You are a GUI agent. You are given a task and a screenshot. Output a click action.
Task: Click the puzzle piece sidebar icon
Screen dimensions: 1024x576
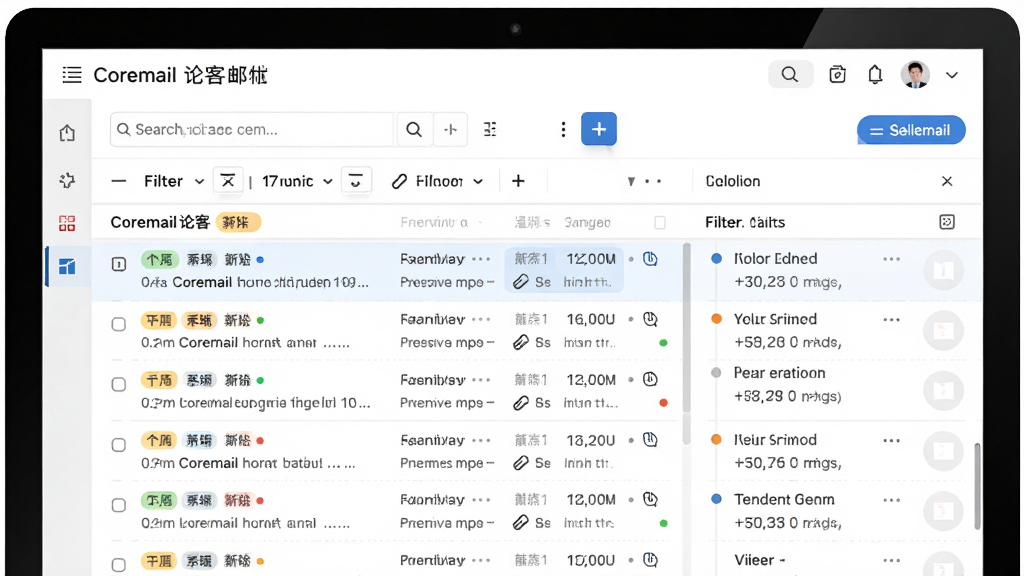point(67,180)
